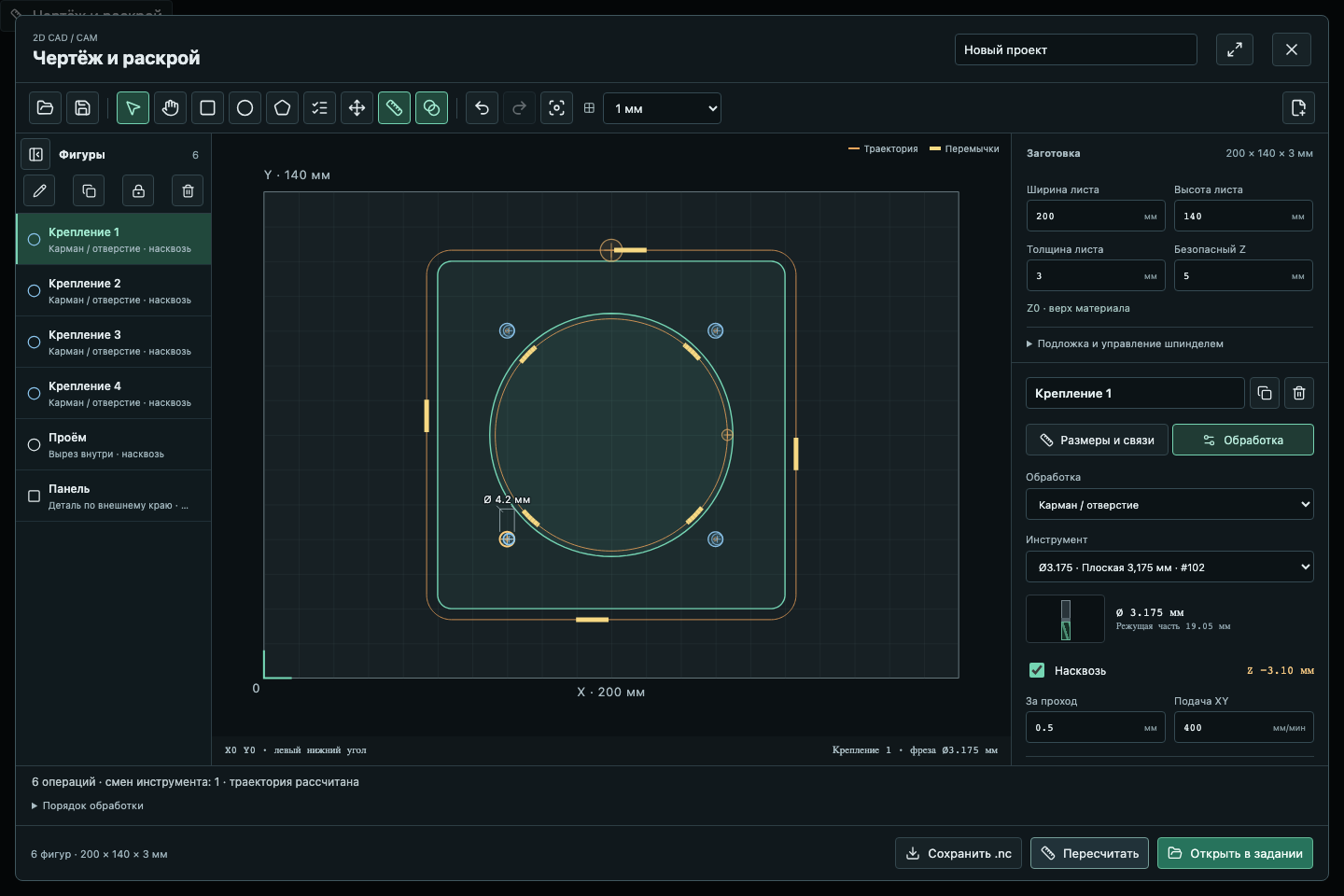The image size is (1344, 896).
Task: Activate the hand pan tool
Action: [x=170, y=108]
